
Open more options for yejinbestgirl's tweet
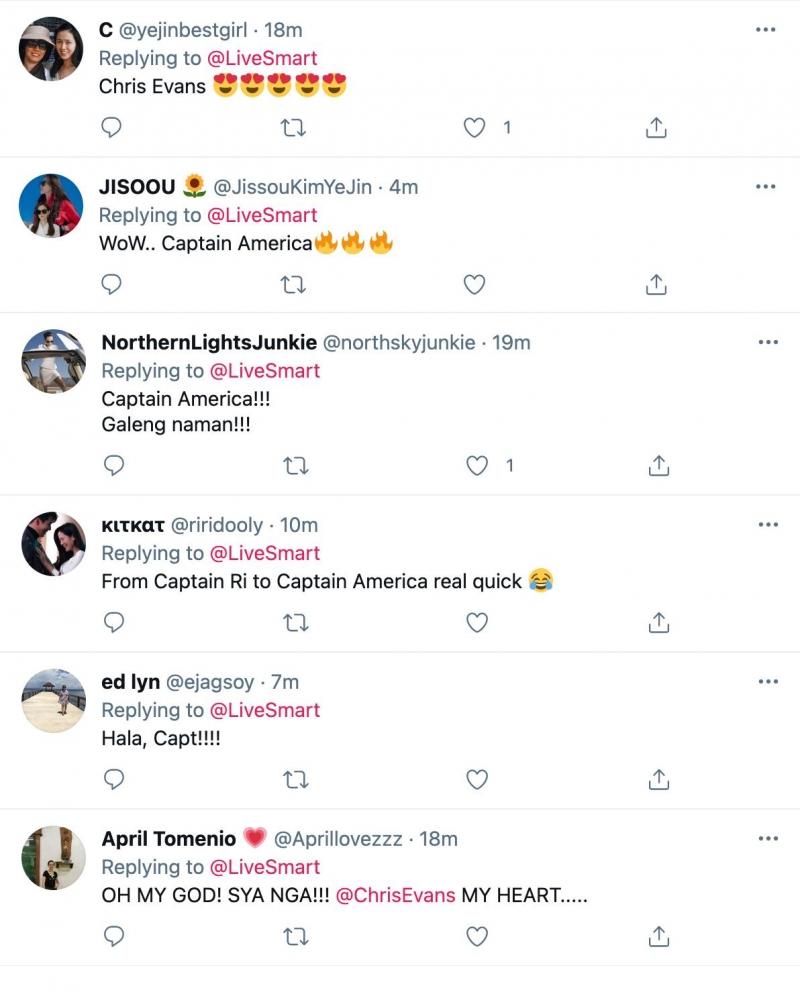coord(765,30)
